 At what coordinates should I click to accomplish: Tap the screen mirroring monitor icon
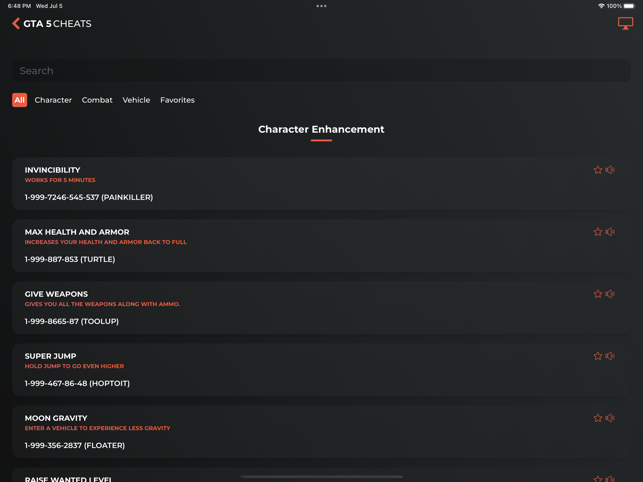pos(625,23)
